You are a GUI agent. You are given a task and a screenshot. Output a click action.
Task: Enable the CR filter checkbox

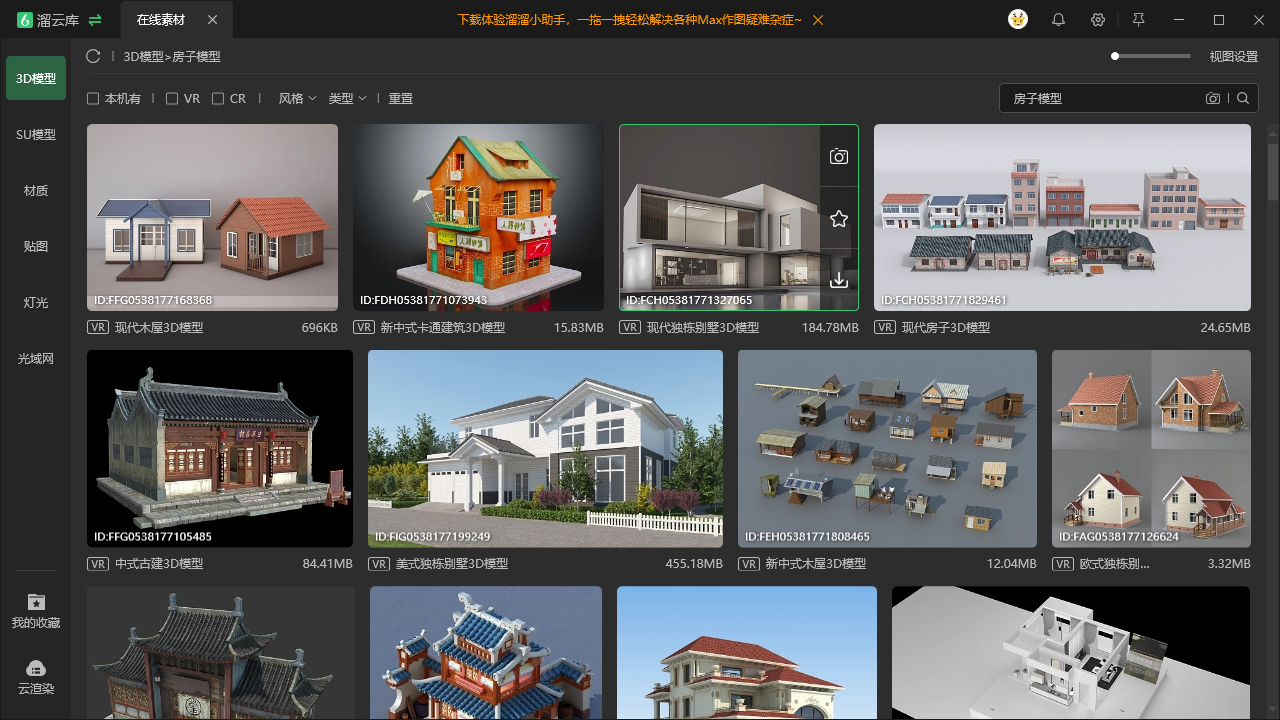pos(218,99)
